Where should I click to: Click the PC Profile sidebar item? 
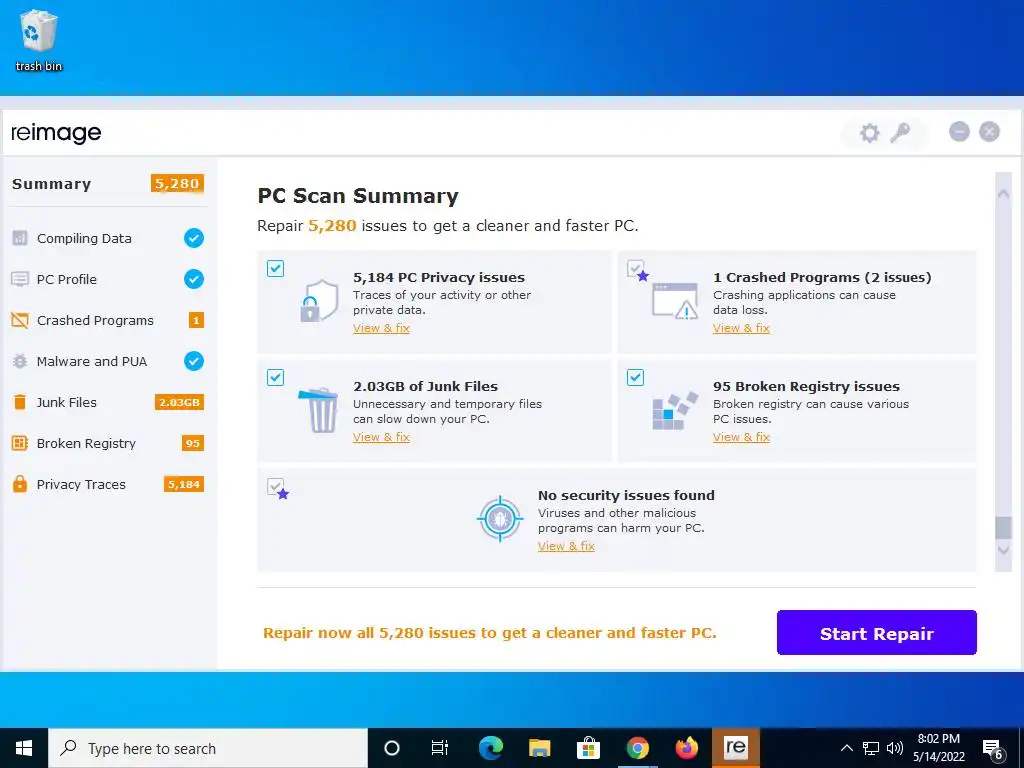coord(108,279)
